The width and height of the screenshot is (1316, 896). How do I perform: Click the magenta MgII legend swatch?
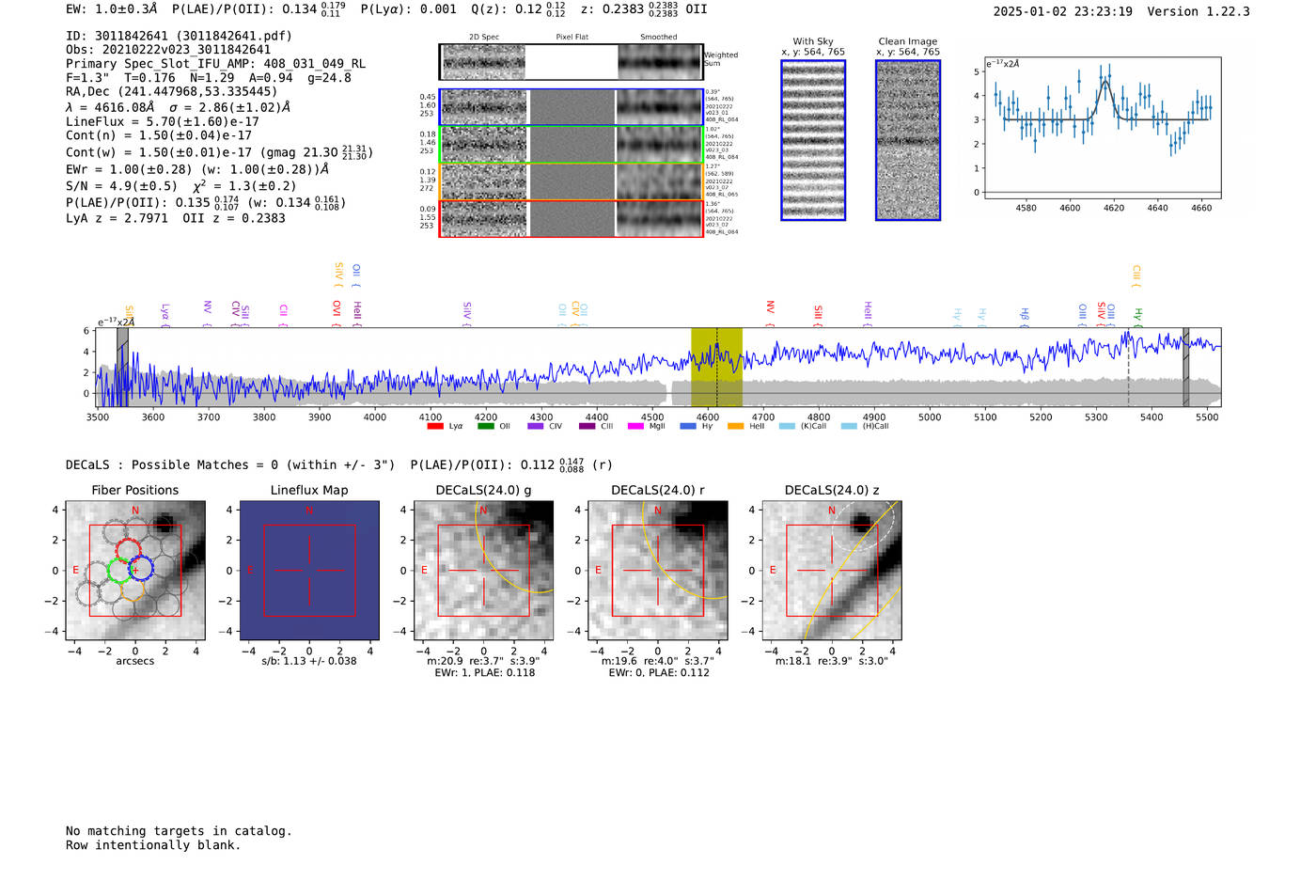635,426
